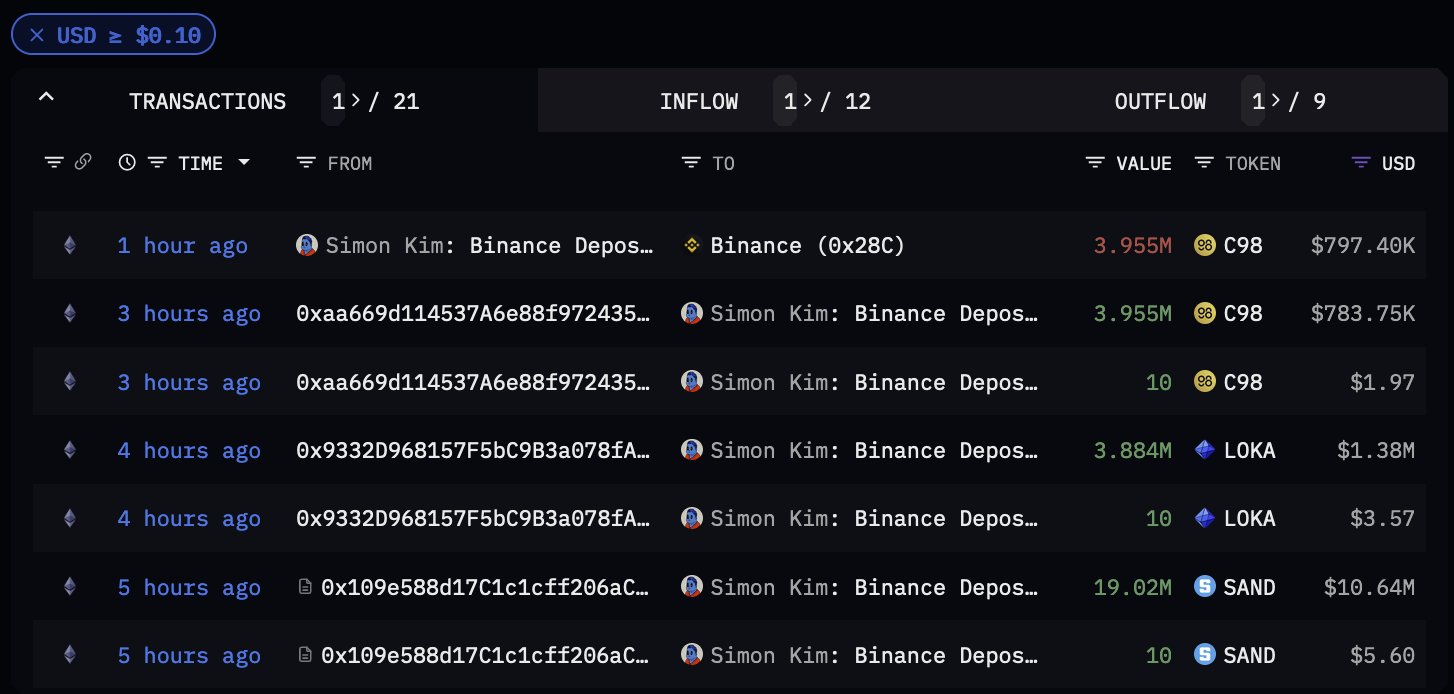Toggle the TIME column sort arrow
This screenshot has height=694, width=1454.
coord(244,162)
